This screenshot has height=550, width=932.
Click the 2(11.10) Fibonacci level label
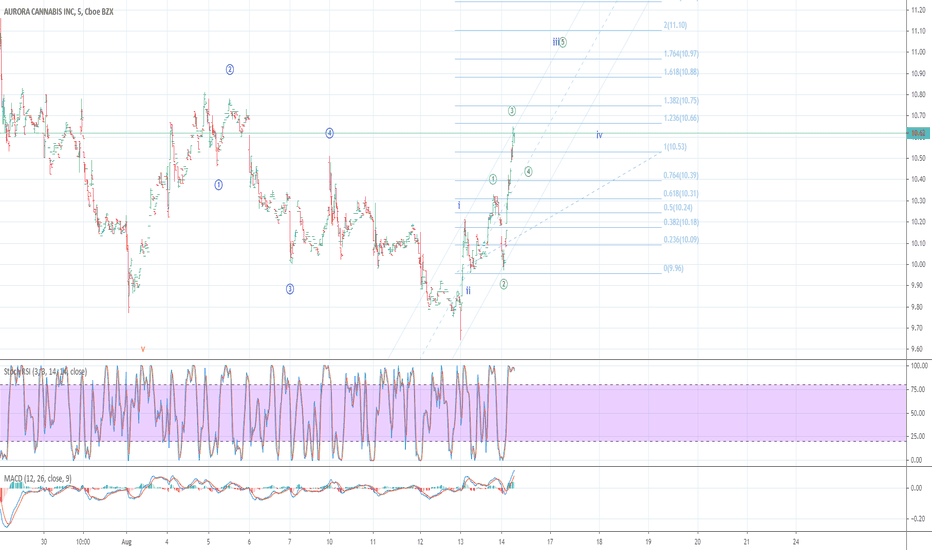click(x=675, y=25)
